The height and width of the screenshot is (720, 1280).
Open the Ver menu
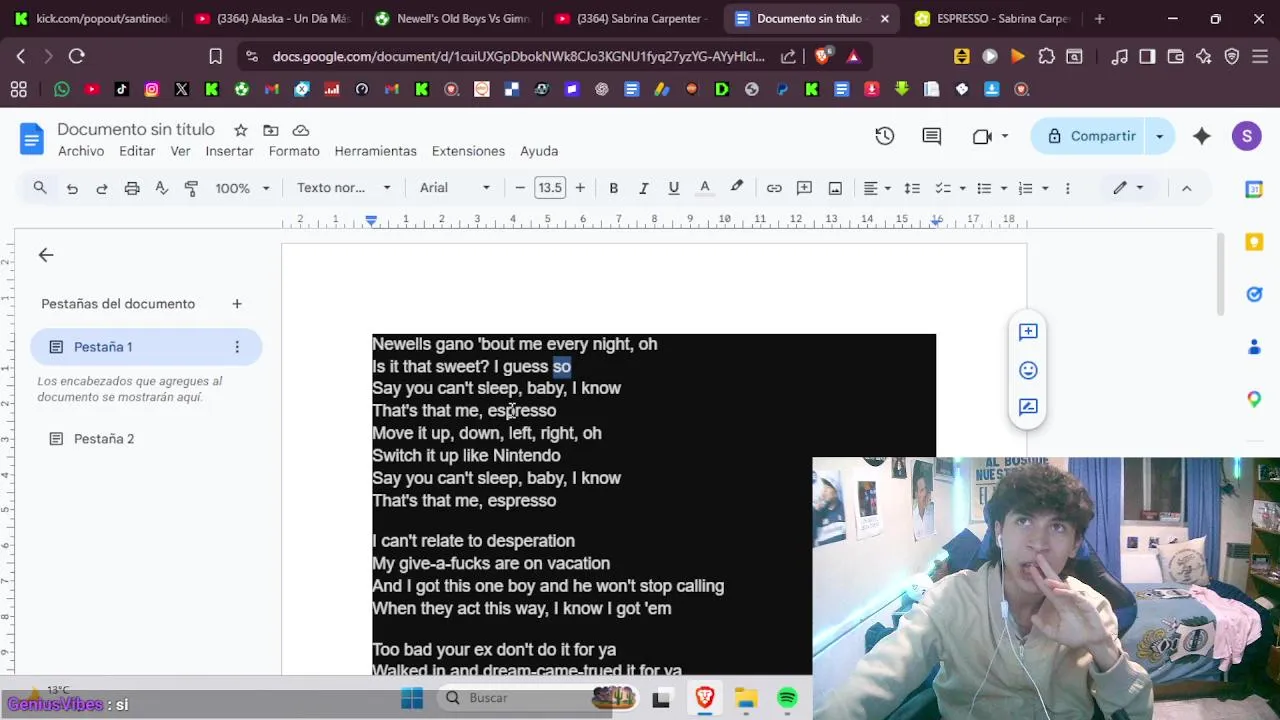point(180,151)
